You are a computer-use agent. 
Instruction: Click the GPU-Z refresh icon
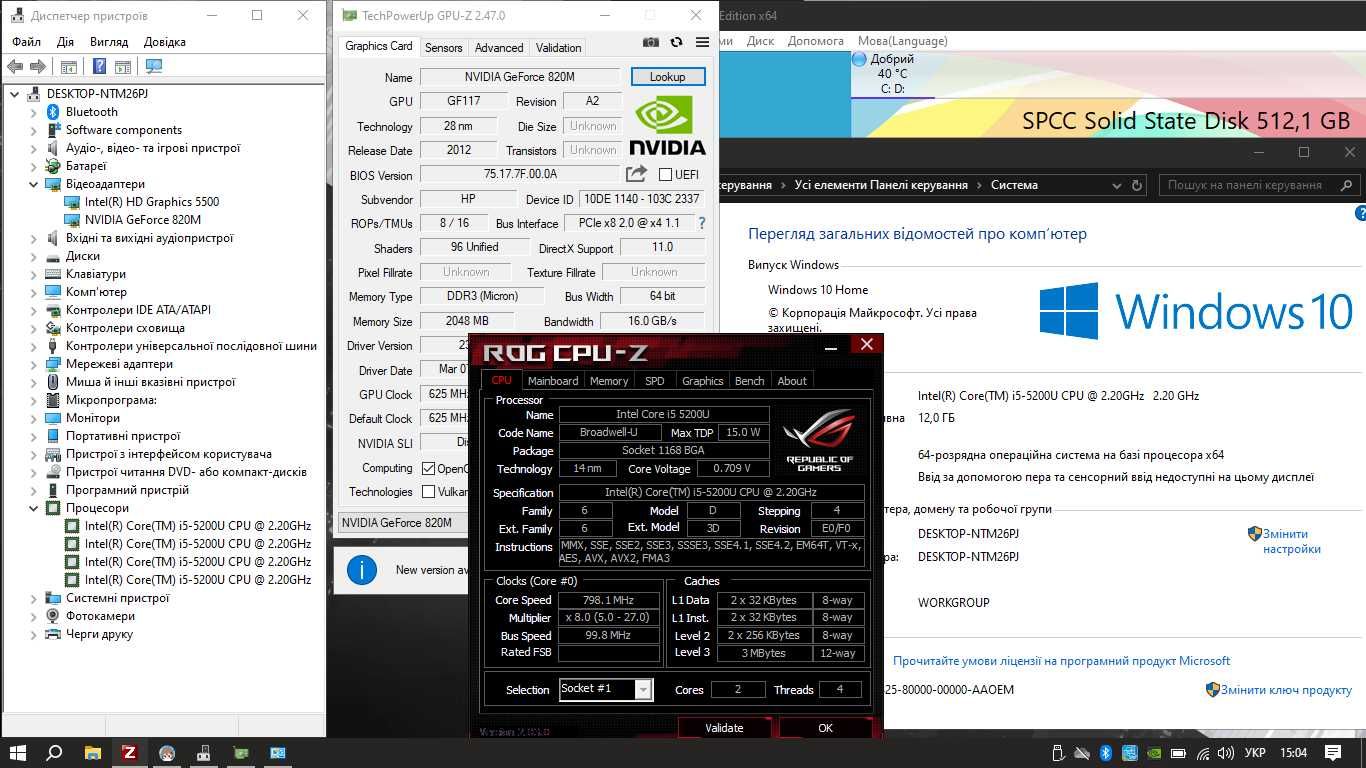click(677, 43)
